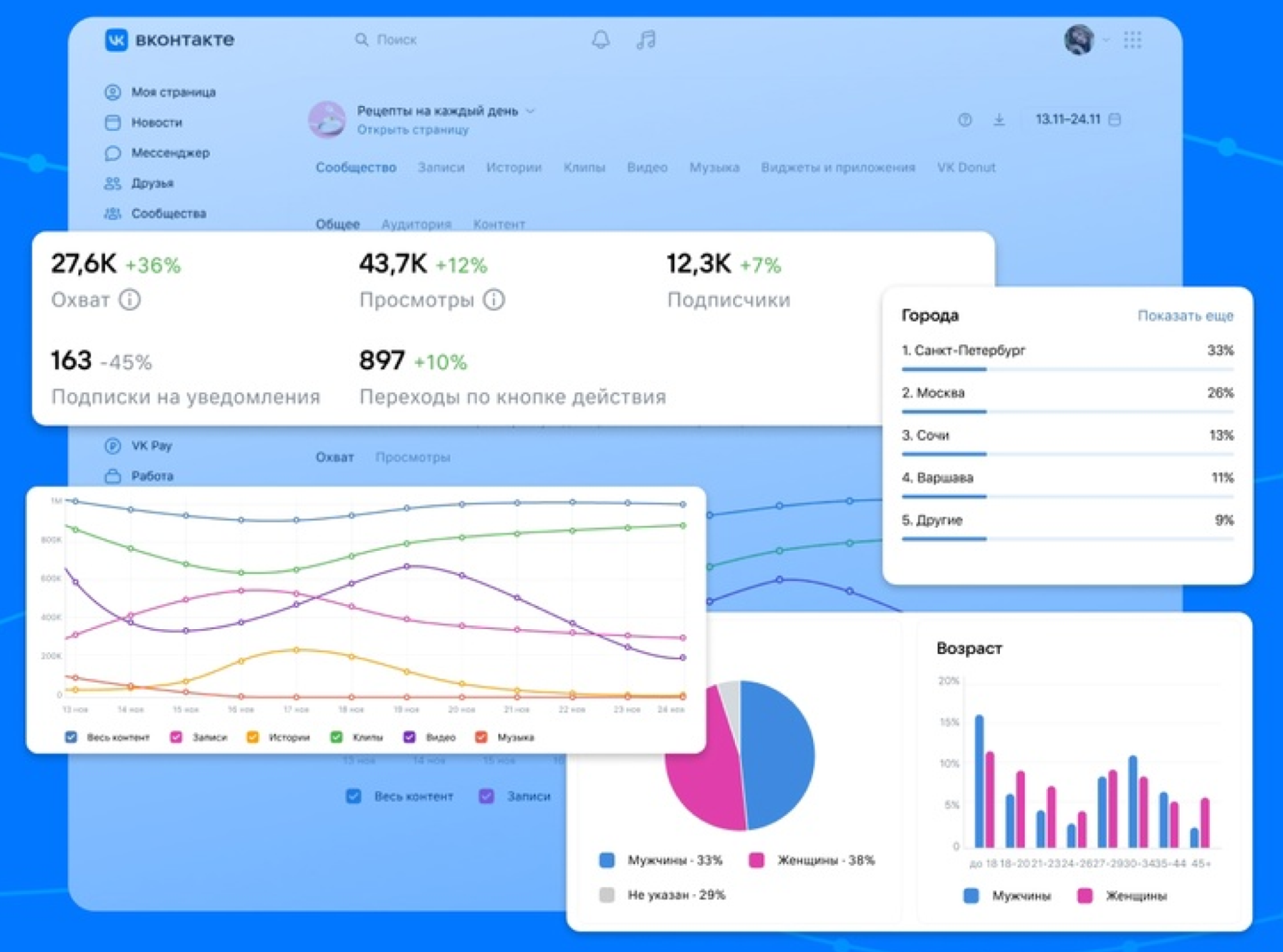Click the download statistics icon
The width and height of the screenshot is (1283, 952).
999,119
